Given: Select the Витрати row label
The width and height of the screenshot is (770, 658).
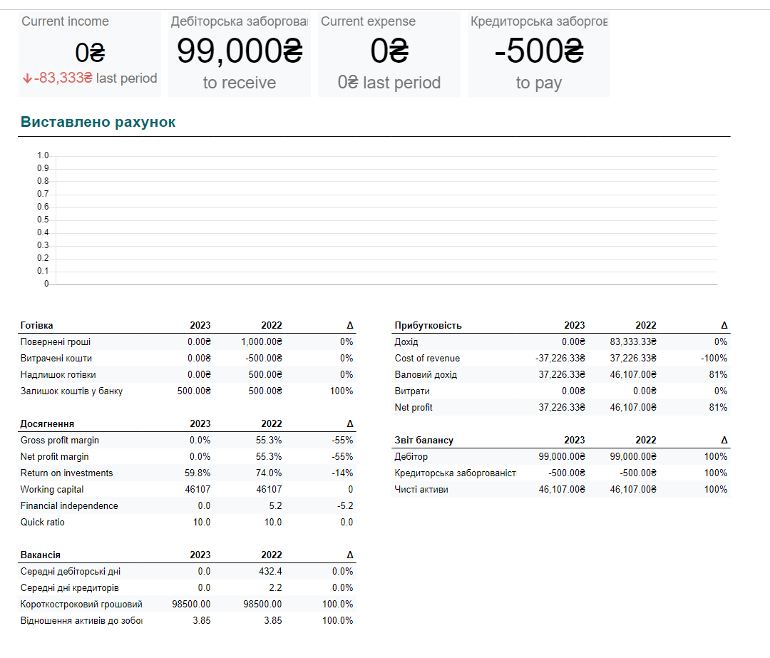Looking at the screenshot, I should [412, 391].
